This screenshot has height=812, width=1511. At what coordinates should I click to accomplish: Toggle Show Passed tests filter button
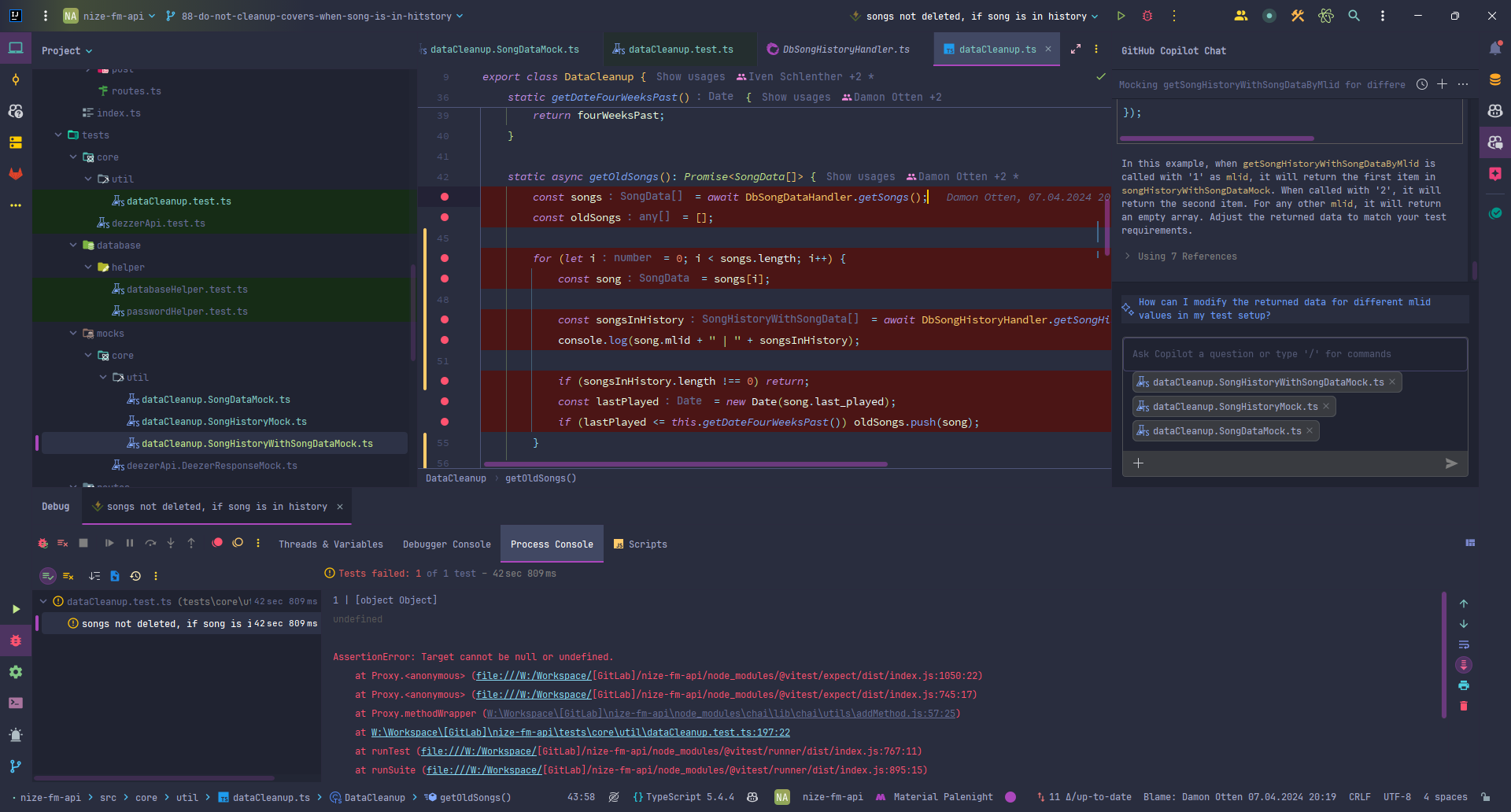tap(48, 576)
